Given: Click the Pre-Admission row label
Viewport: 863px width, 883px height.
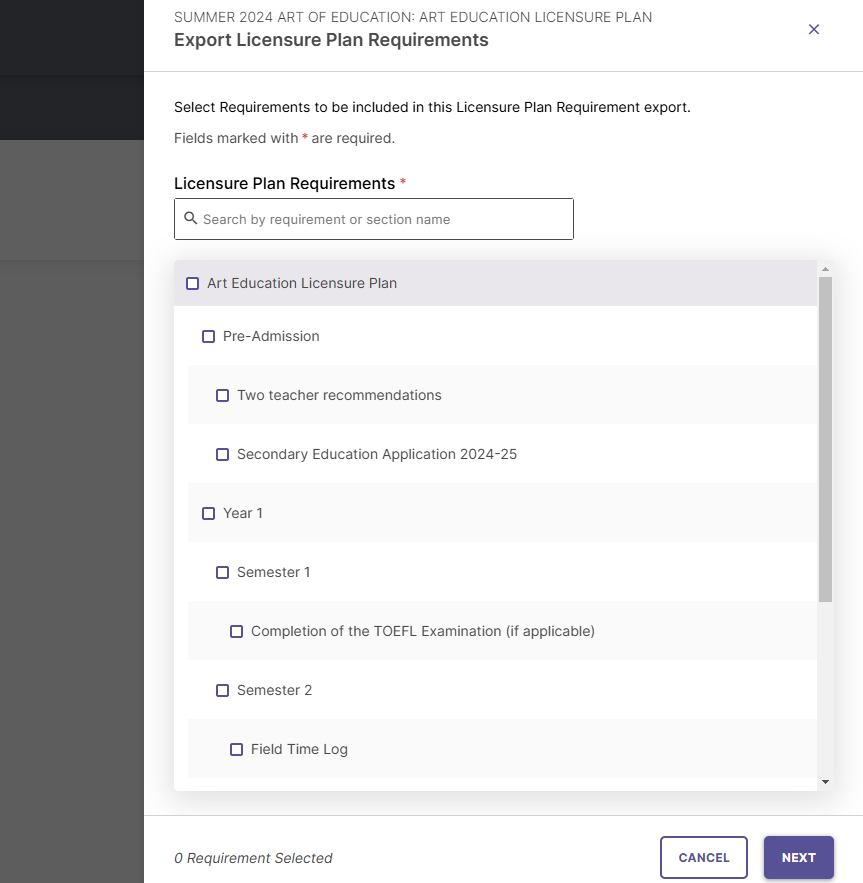Looking at the screenshot, I should 271,336.
